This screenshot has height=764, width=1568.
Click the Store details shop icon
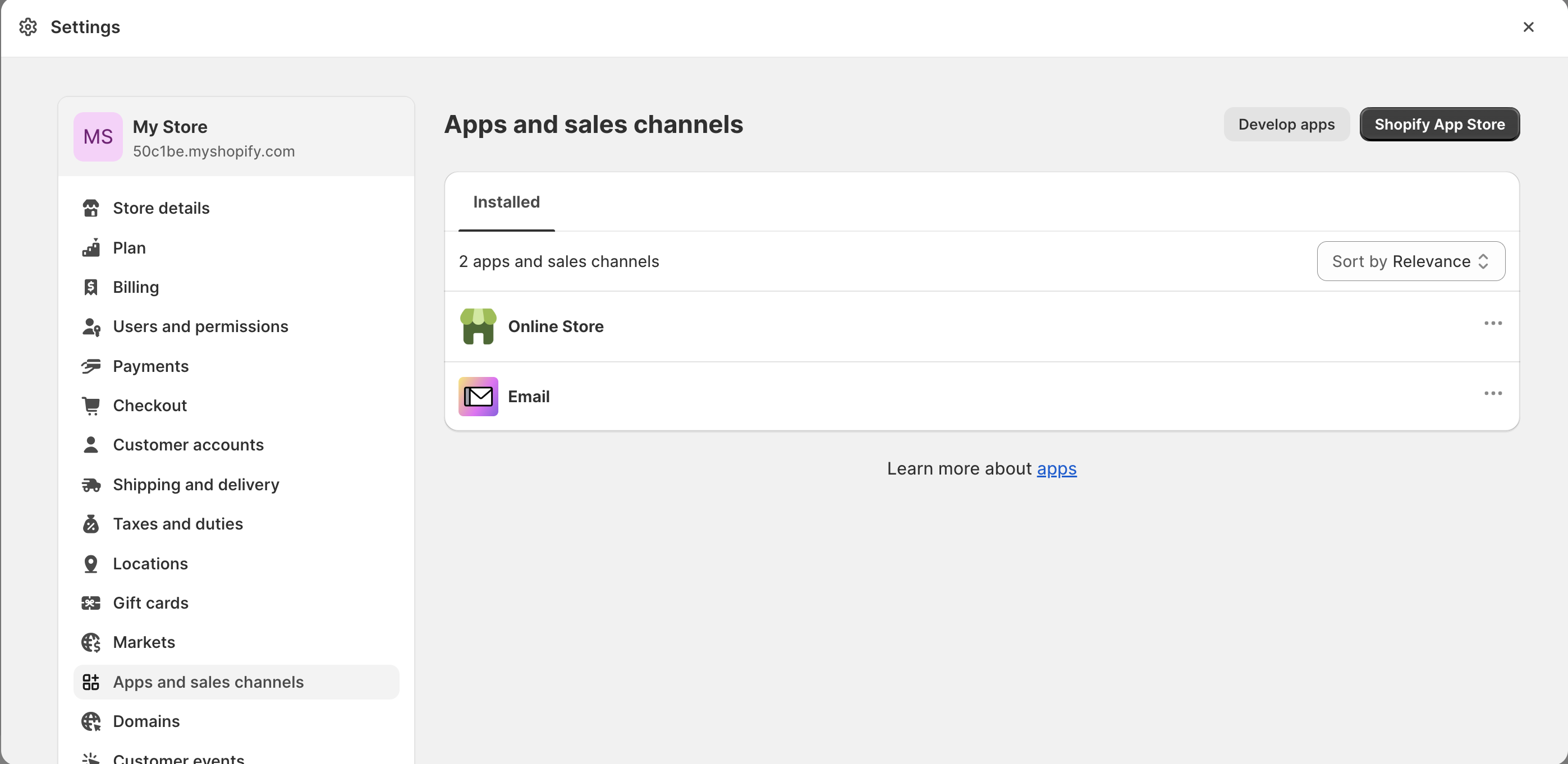point(91,208)
